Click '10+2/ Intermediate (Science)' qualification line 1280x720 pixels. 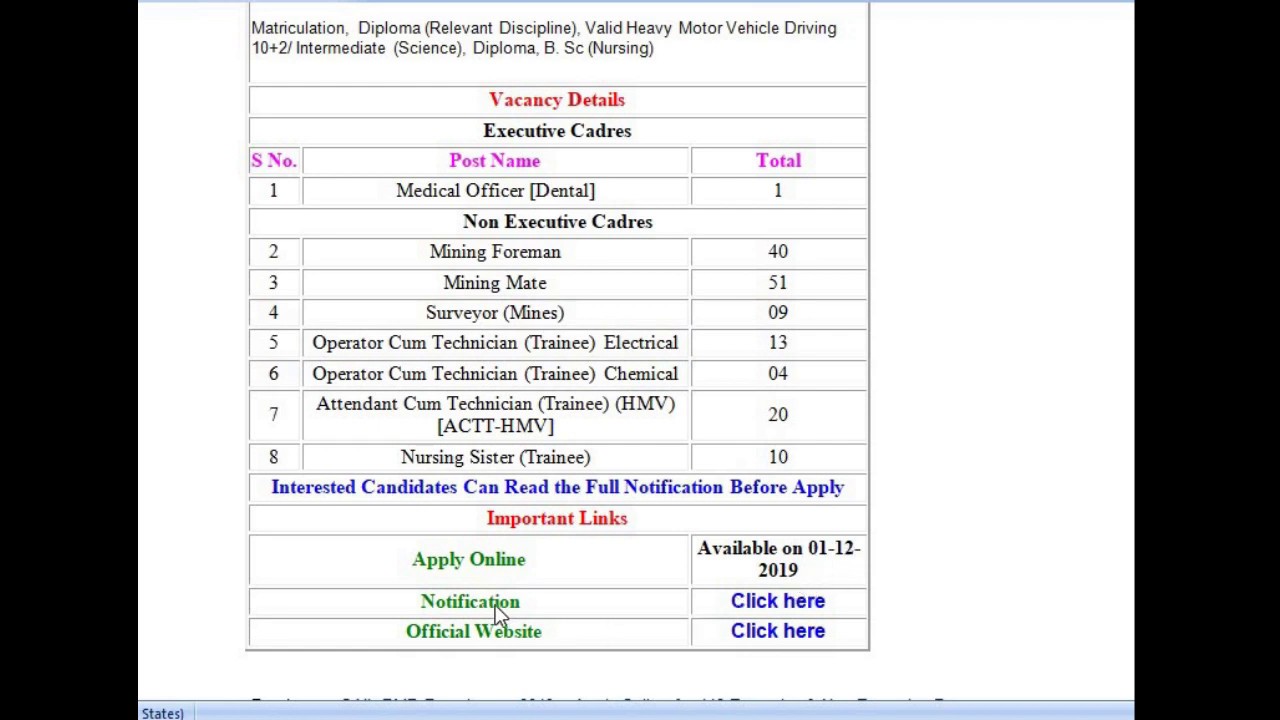452,48
